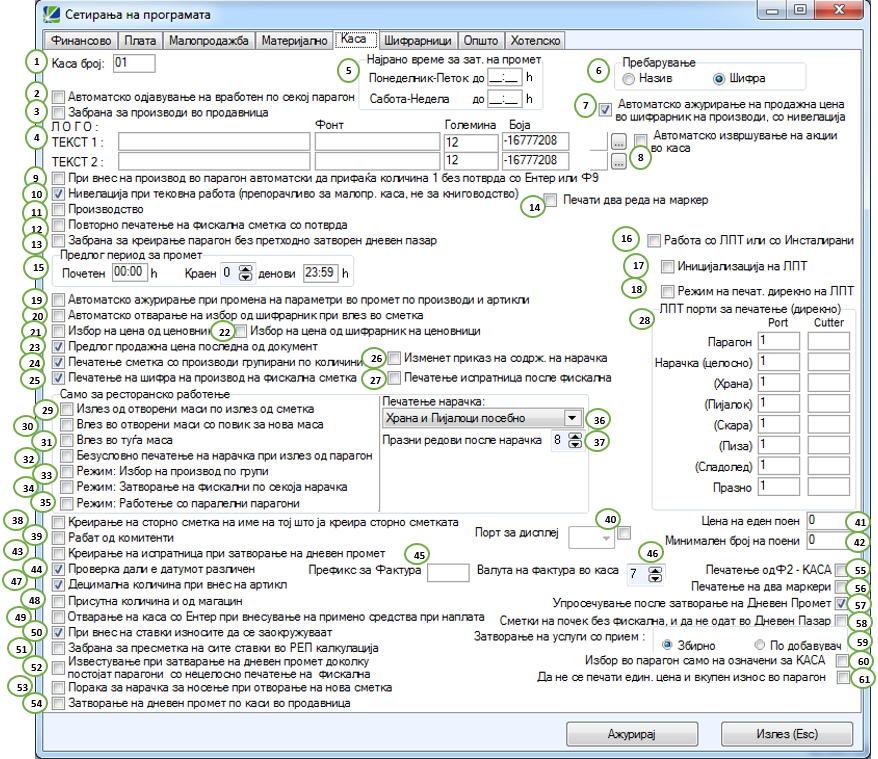Image resolution: width=878 pixels, height=759 pixels.
Task: Uncheck Упросечување после затворање на Дневен Промет
Action: (x=841, y=604)
